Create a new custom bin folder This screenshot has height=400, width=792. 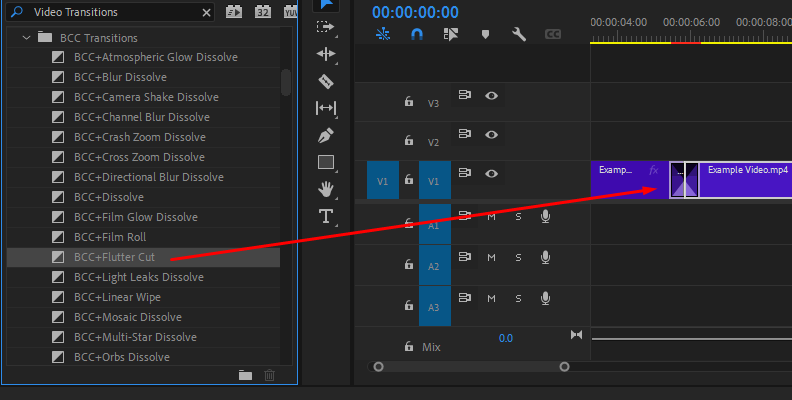pos(245,375)
